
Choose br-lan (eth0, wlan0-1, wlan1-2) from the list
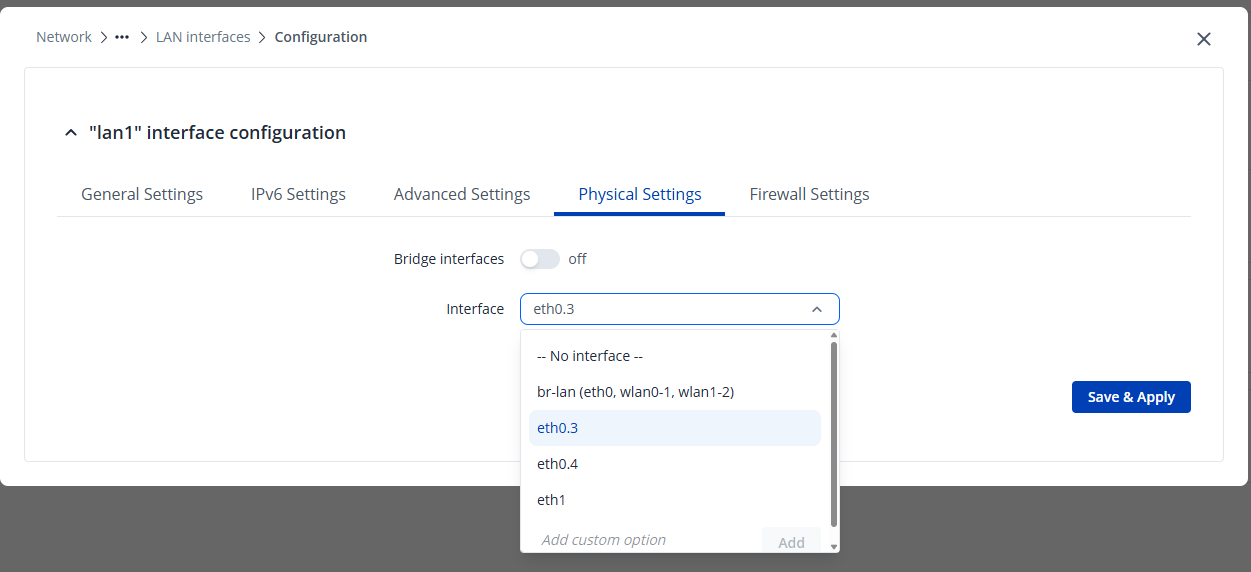635,392
